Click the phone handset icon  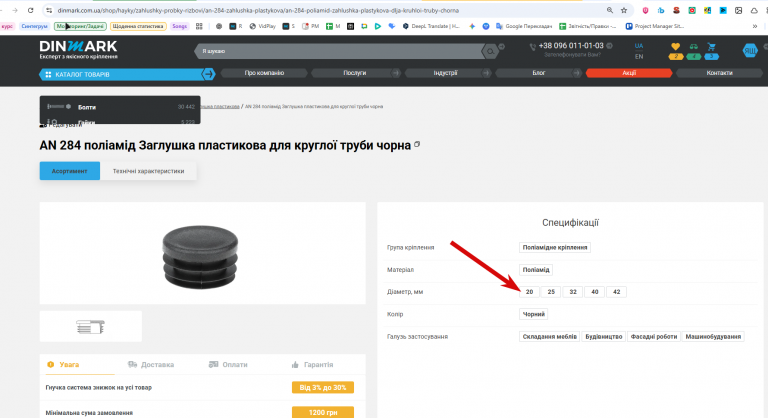click(x=532, y=47)
